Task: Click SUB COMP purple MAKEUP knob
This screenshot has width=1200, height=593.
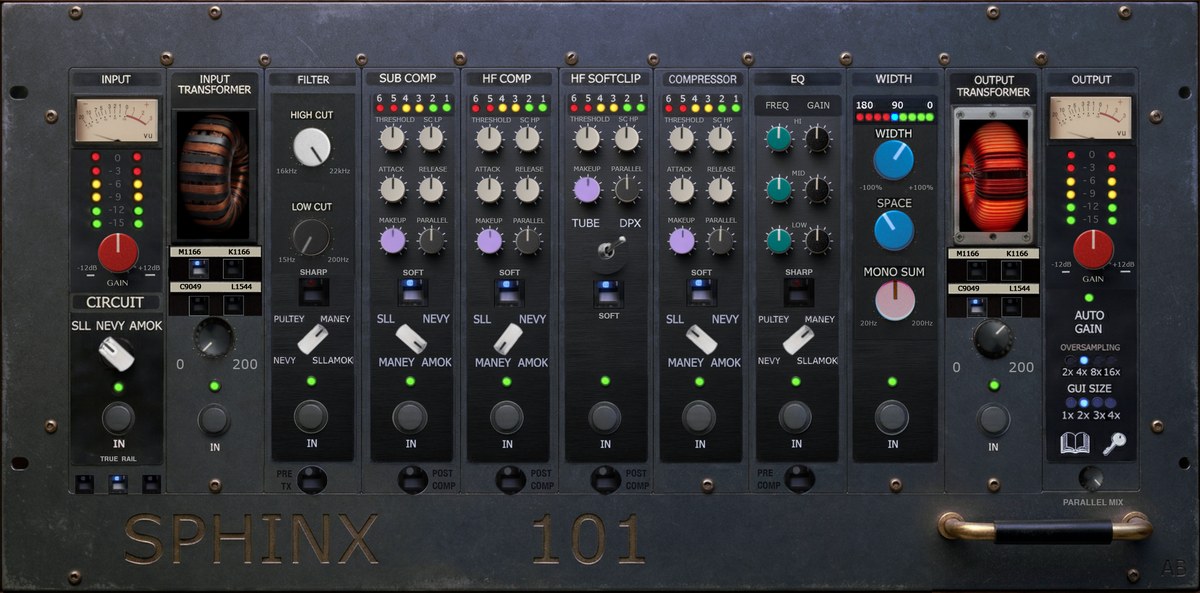Action: 392,240
